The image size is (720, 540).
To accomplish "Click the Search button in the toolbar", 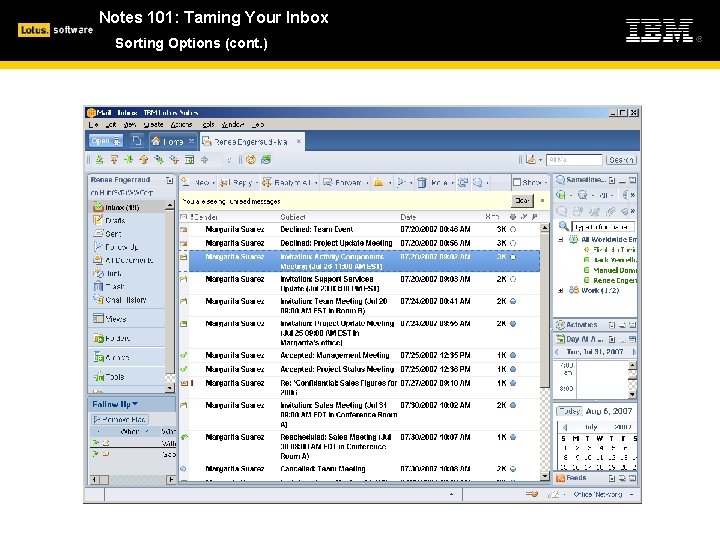I will click(x=621, y=160).
